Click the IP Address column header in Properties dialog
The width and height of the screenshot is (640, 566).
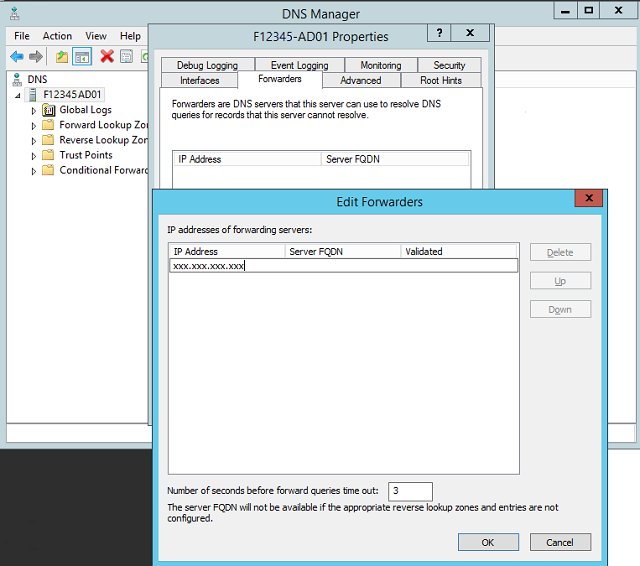click(247, 159)
